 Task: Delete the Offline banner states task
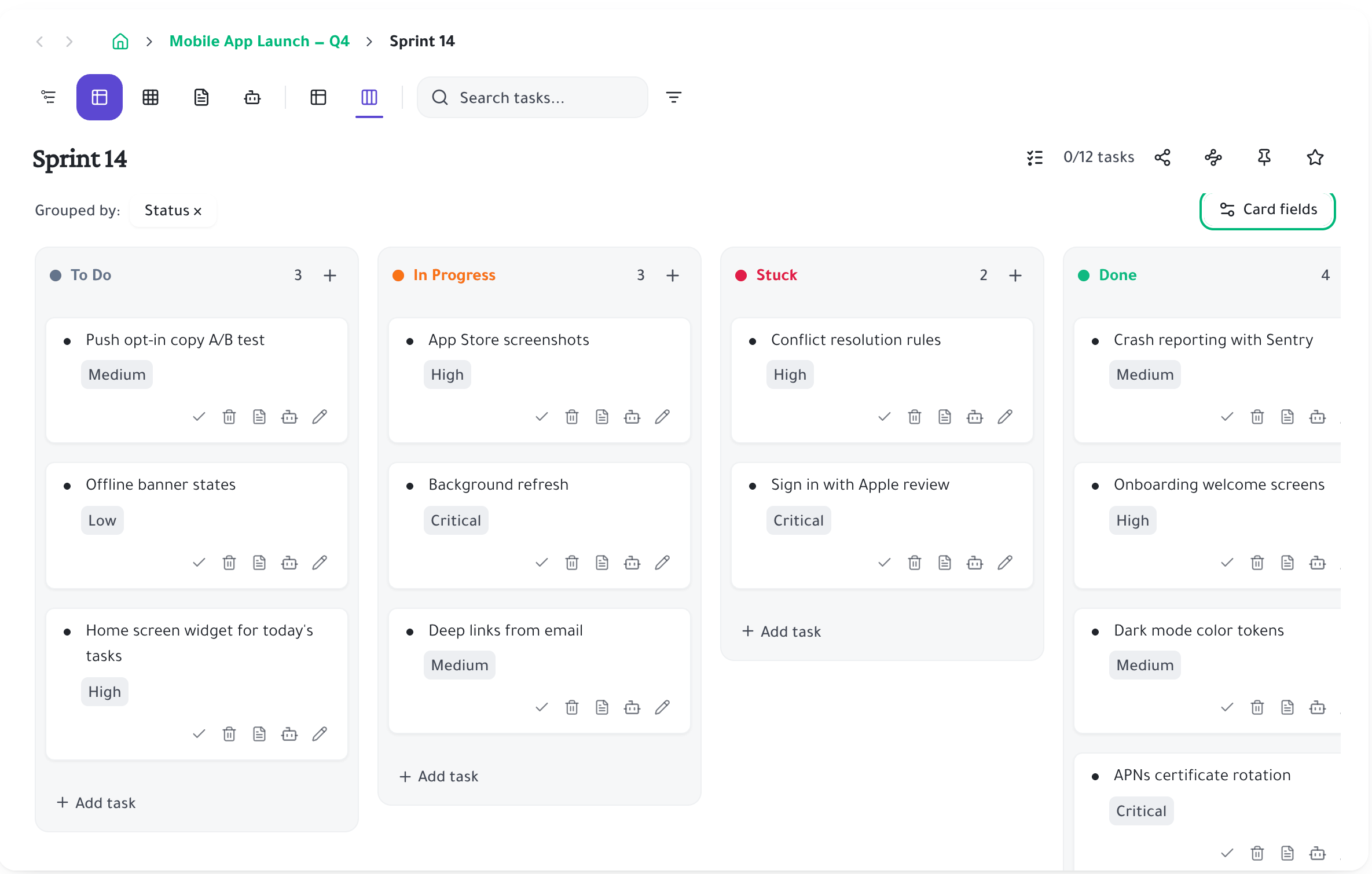[229, 563]
